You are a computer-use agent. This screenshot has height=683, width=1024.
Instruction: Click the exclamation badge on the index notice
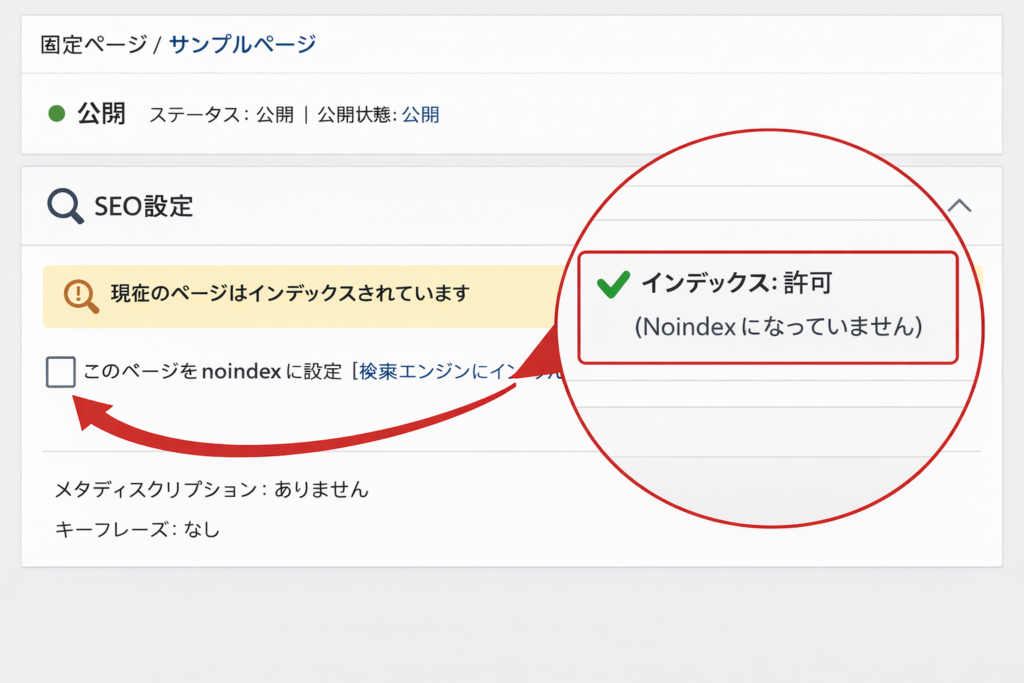click(x=80, y=295)
